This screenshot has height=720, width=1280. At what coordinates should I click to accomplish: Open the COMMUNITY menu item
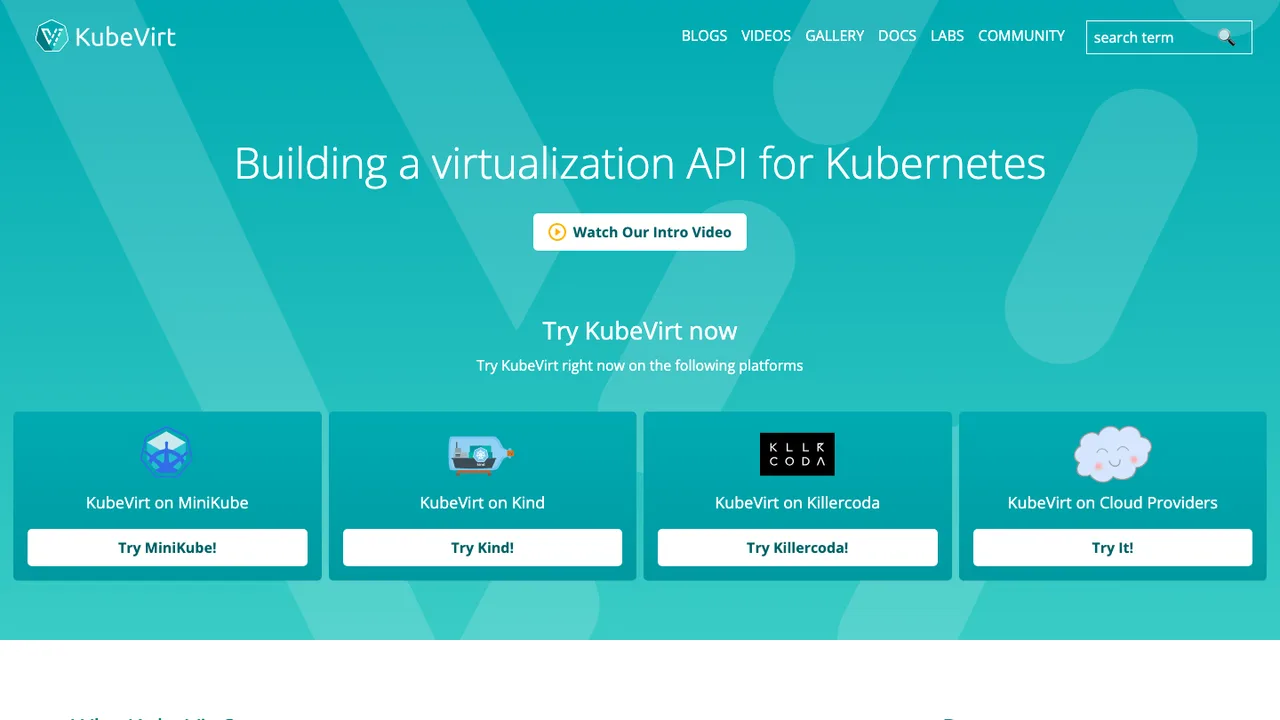coord(1021,36)
